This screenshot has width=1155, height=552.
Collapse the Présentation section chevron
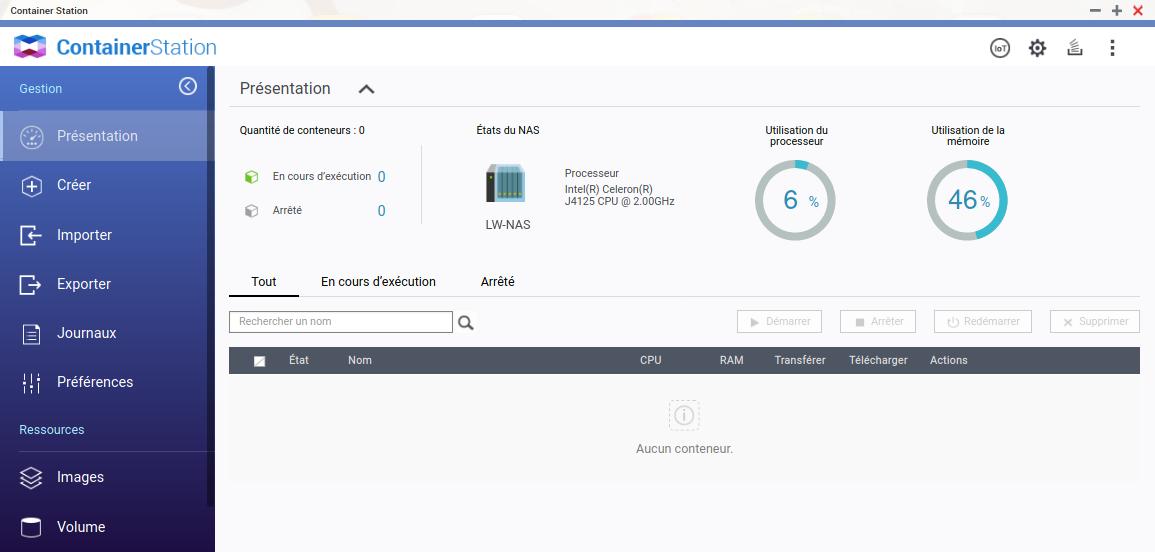[366, 89]
